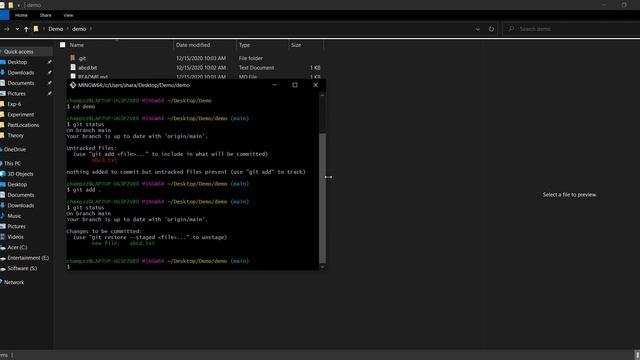Open the Theory folder
The width and height of the screenshot is (640, 360).
(16, 136)
